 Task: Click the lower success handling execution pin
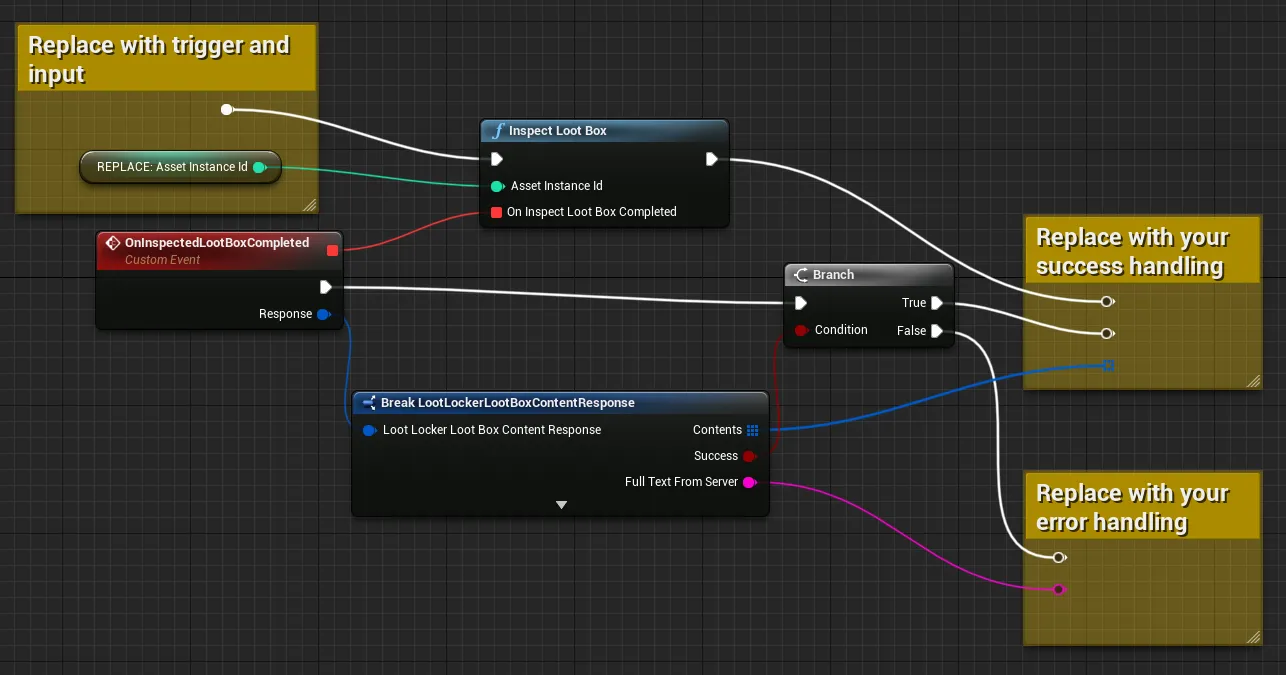tap(1107, 333)
